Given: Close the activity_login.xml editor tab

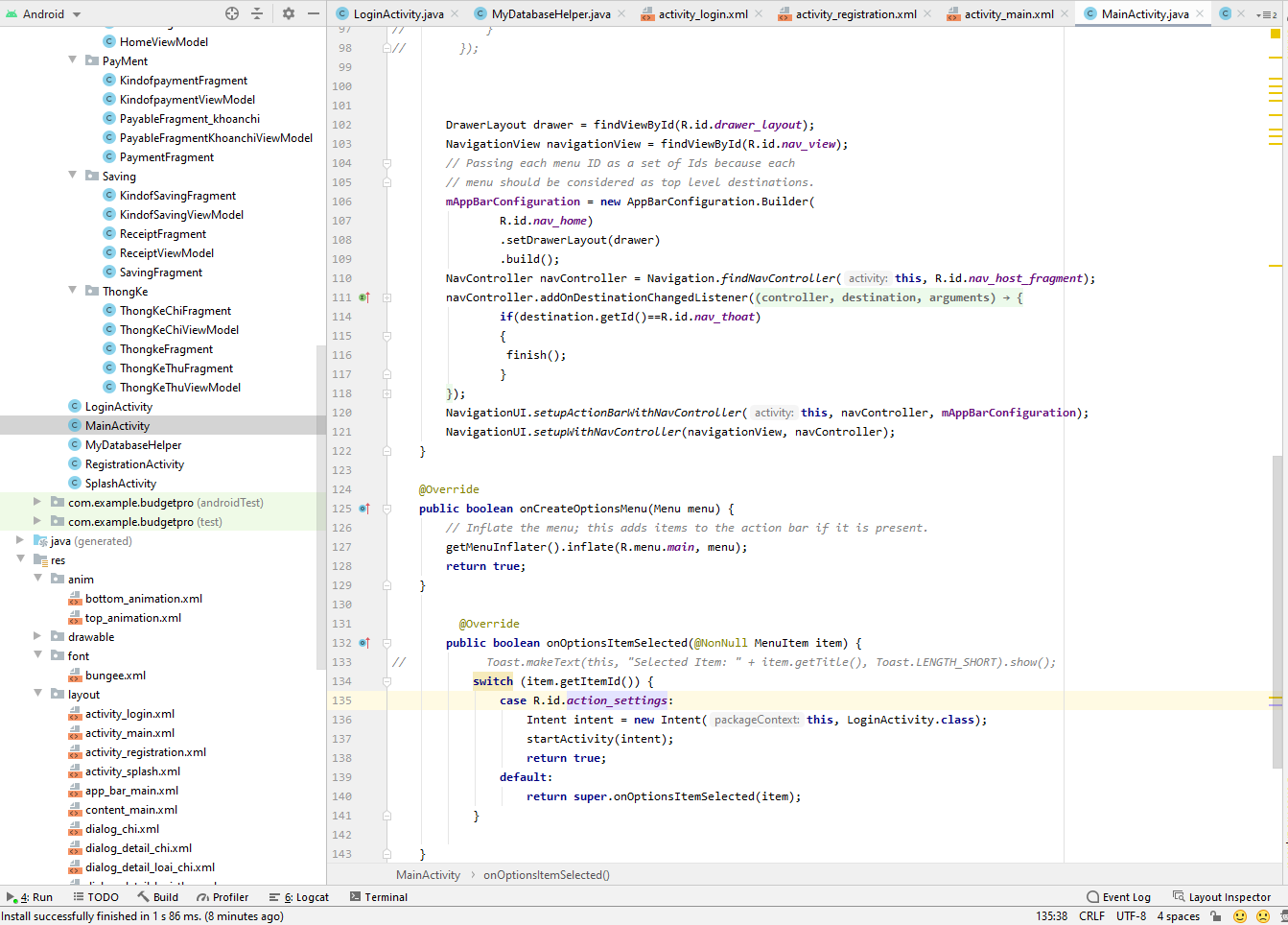Looking at the screenshot, I should click(x=759, y=13).
